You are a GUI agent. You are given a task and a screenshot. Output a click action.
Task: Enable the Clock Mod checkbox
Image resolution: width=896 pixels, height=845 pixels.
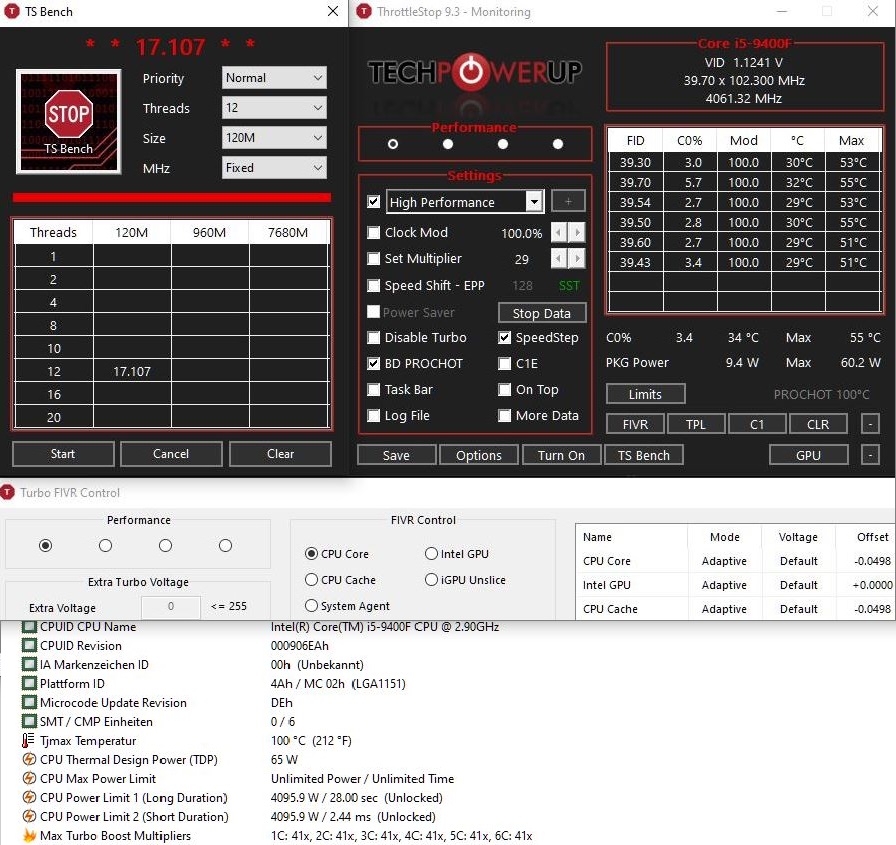pos(374,233)
